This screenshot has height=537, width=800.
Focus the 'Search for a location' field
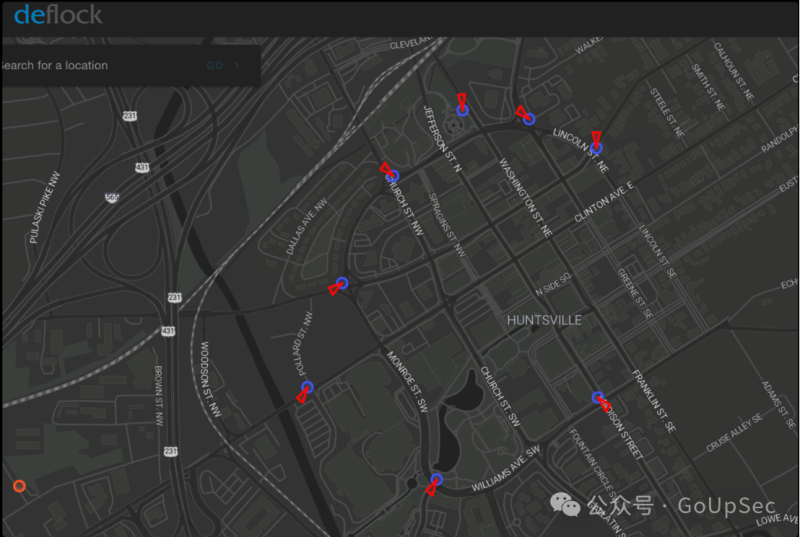pos(100,66)
